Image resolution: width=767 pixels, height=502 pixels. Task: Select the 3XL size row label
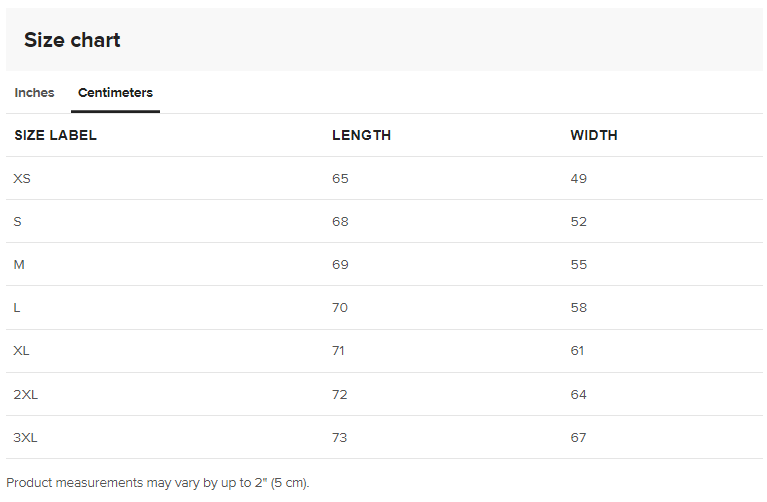[x=25, y=437]
